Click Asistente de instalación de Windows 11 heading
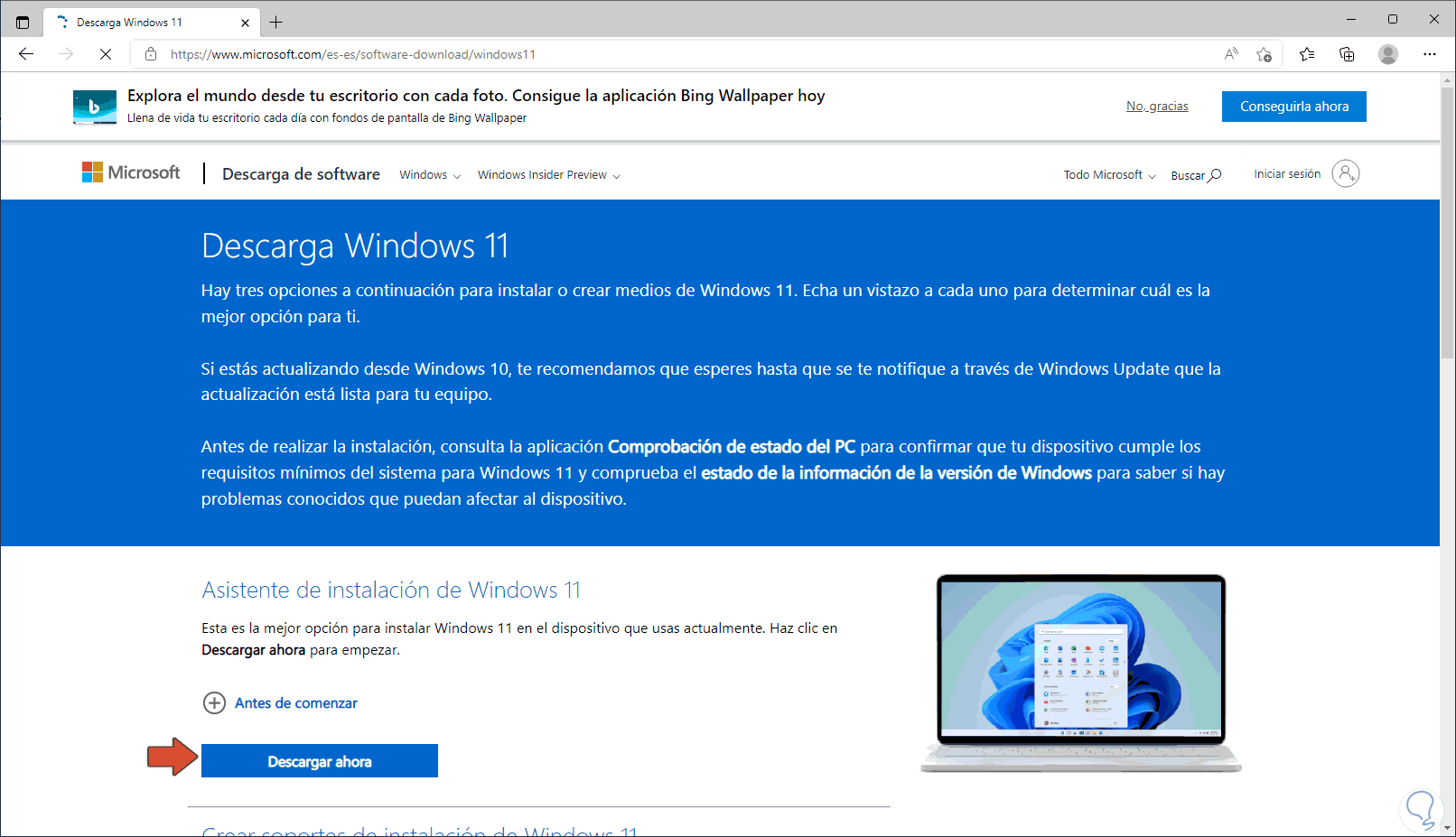This screenshot has height=837, width=1456. coord(391,591)
